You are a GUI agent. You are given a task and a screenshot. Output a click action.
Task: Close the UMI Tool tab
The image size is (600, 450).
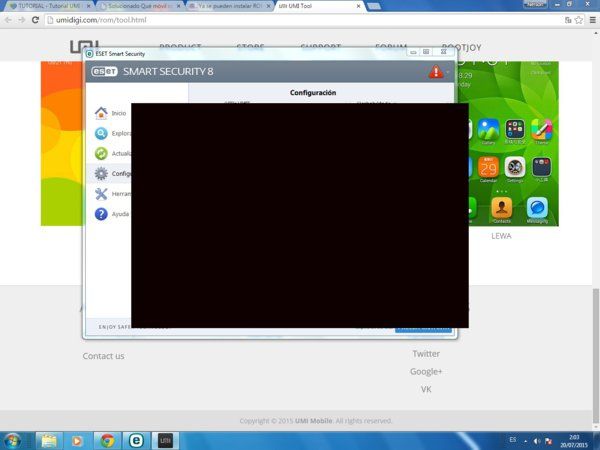coord(358,6)
